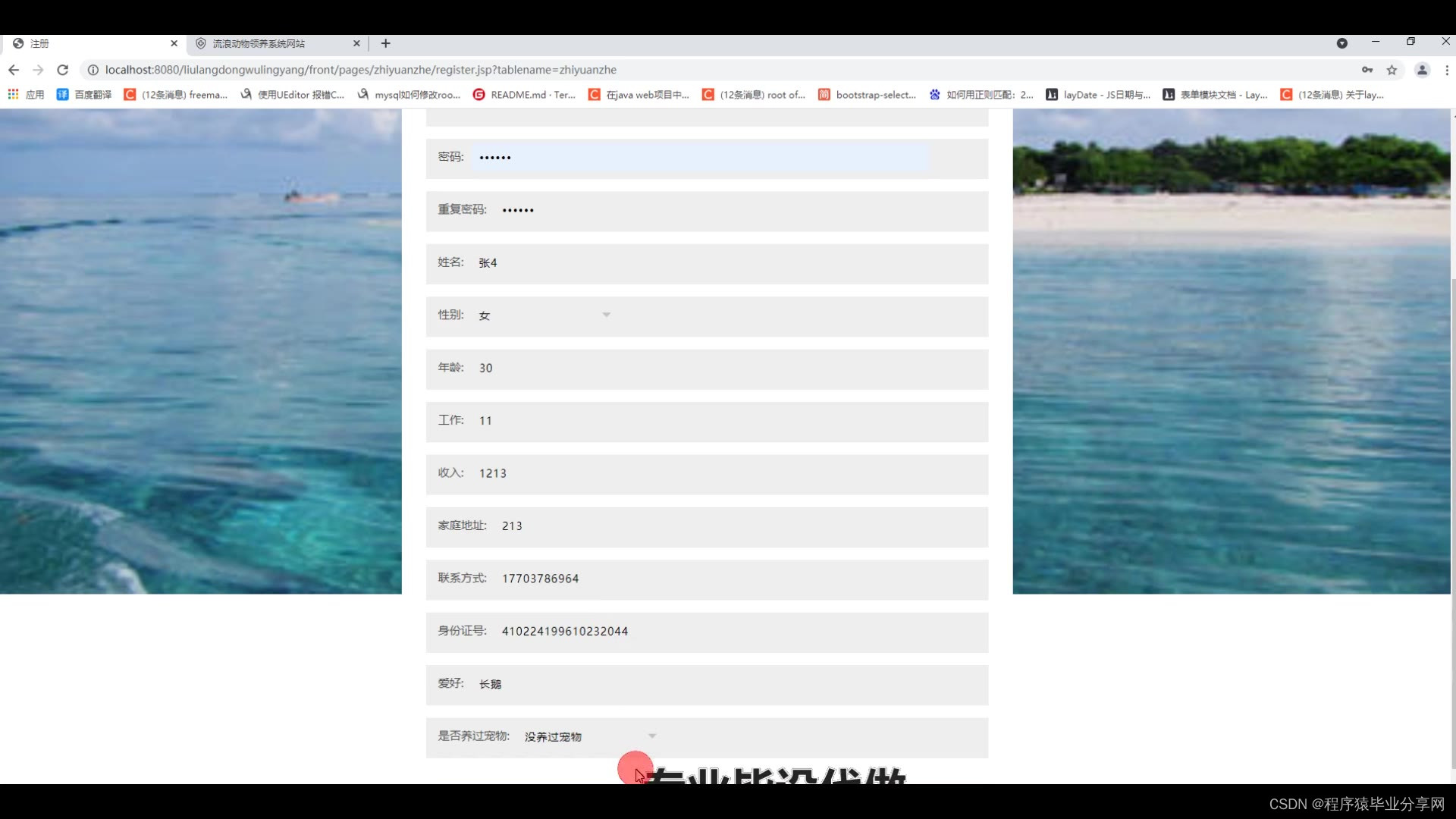Reload the current page
The height and width of the screenshot is (819, 1456).
63,70
